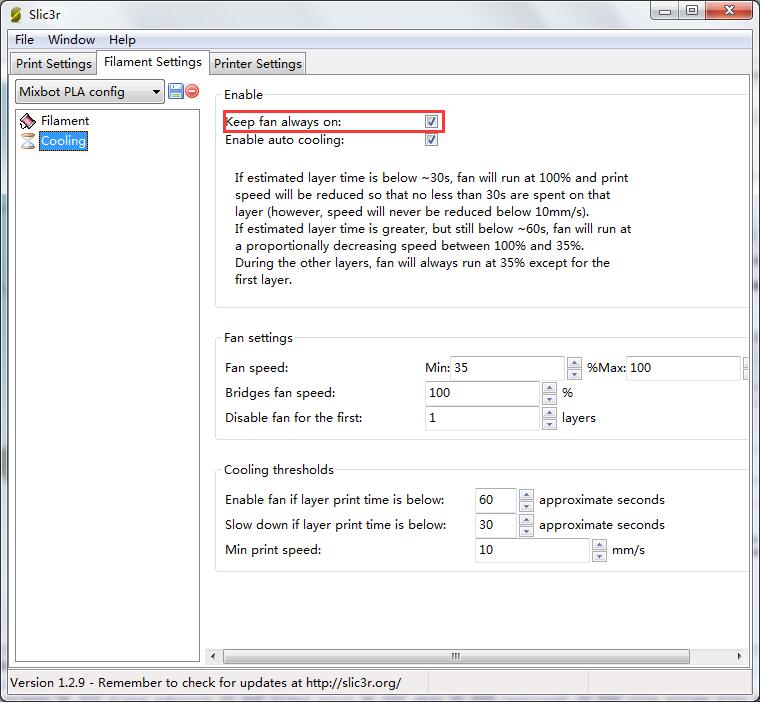Click the Slic3r app icon in the title bar
Screen dimensions: 760x702
16,15
